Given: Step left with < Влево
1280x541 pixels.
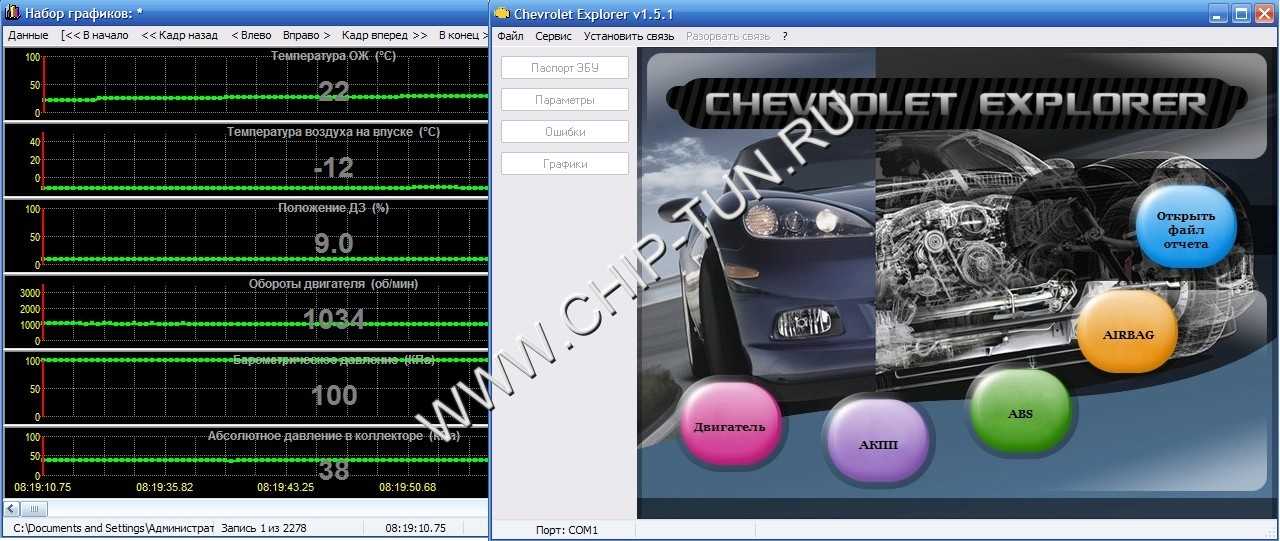Looking at the screenshot, I should click(251, 35).
